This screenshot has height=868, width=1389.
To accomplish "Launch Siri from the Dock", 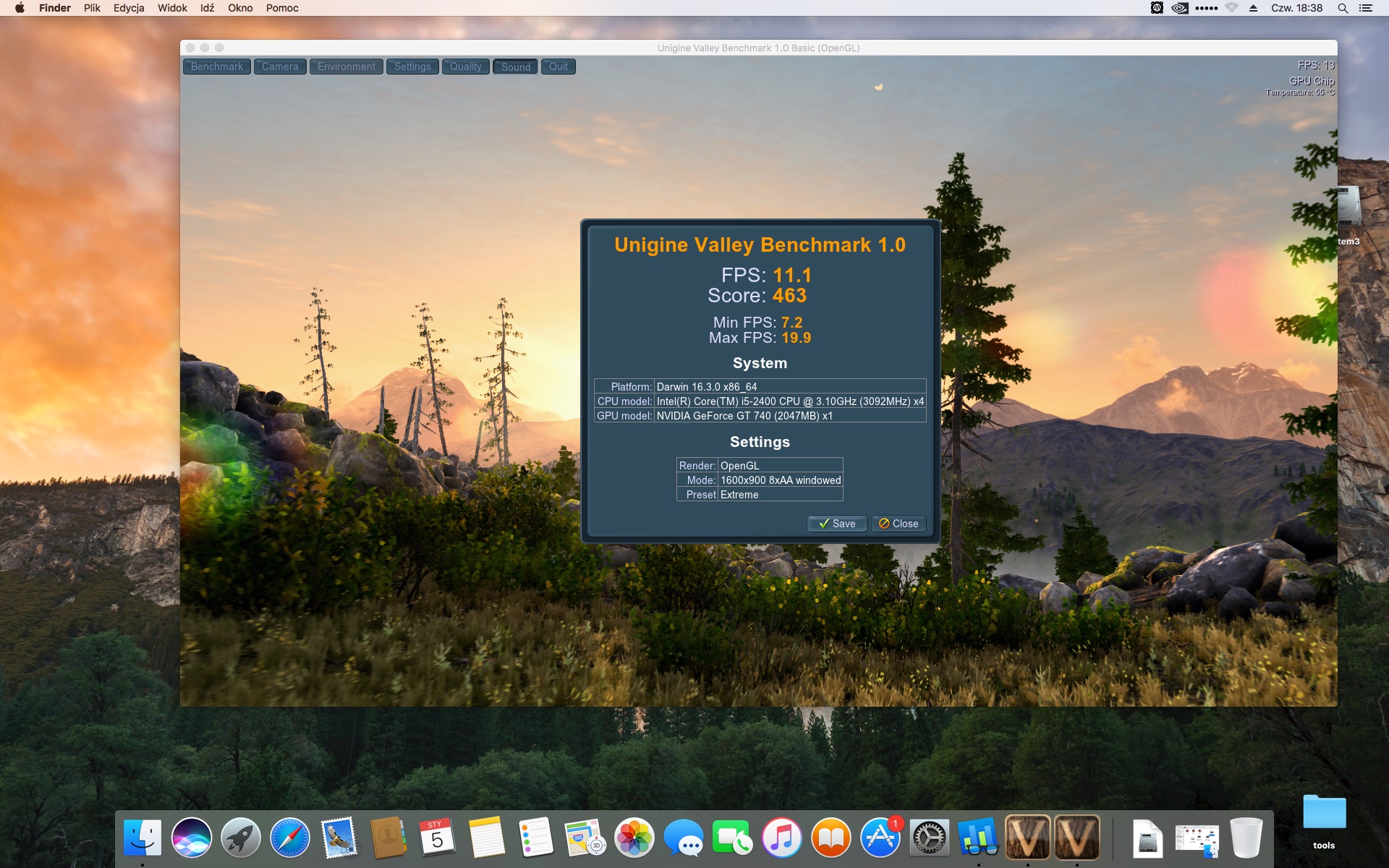I will [x=192, y=838].
